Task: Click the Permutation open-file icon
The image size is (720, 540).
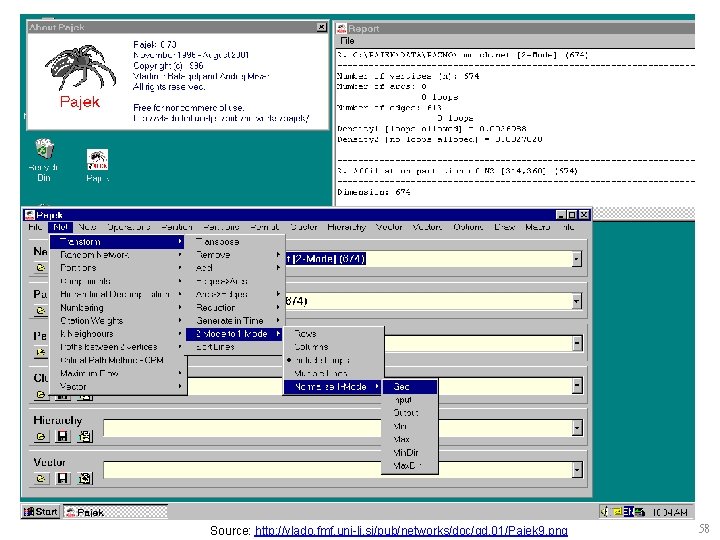Action: 41,352
